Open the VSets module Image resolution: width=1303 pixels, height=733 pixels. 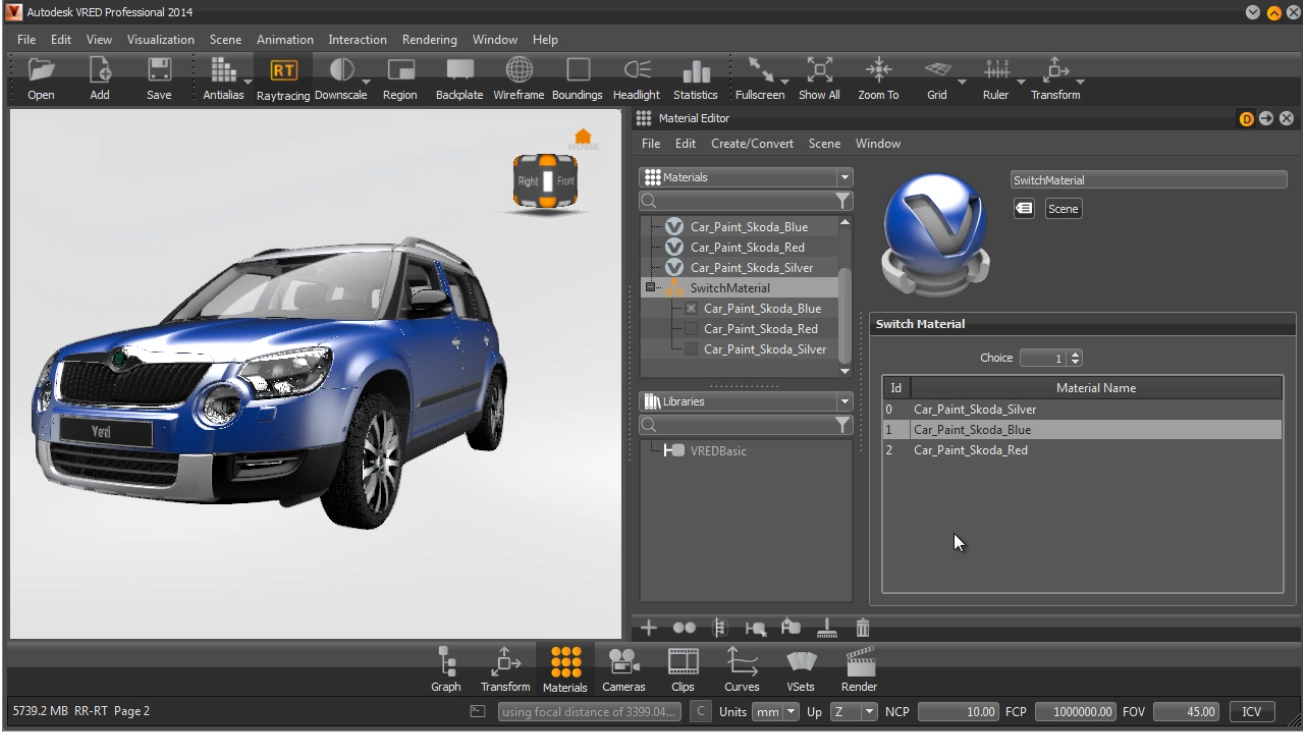[x=800, y=670]
